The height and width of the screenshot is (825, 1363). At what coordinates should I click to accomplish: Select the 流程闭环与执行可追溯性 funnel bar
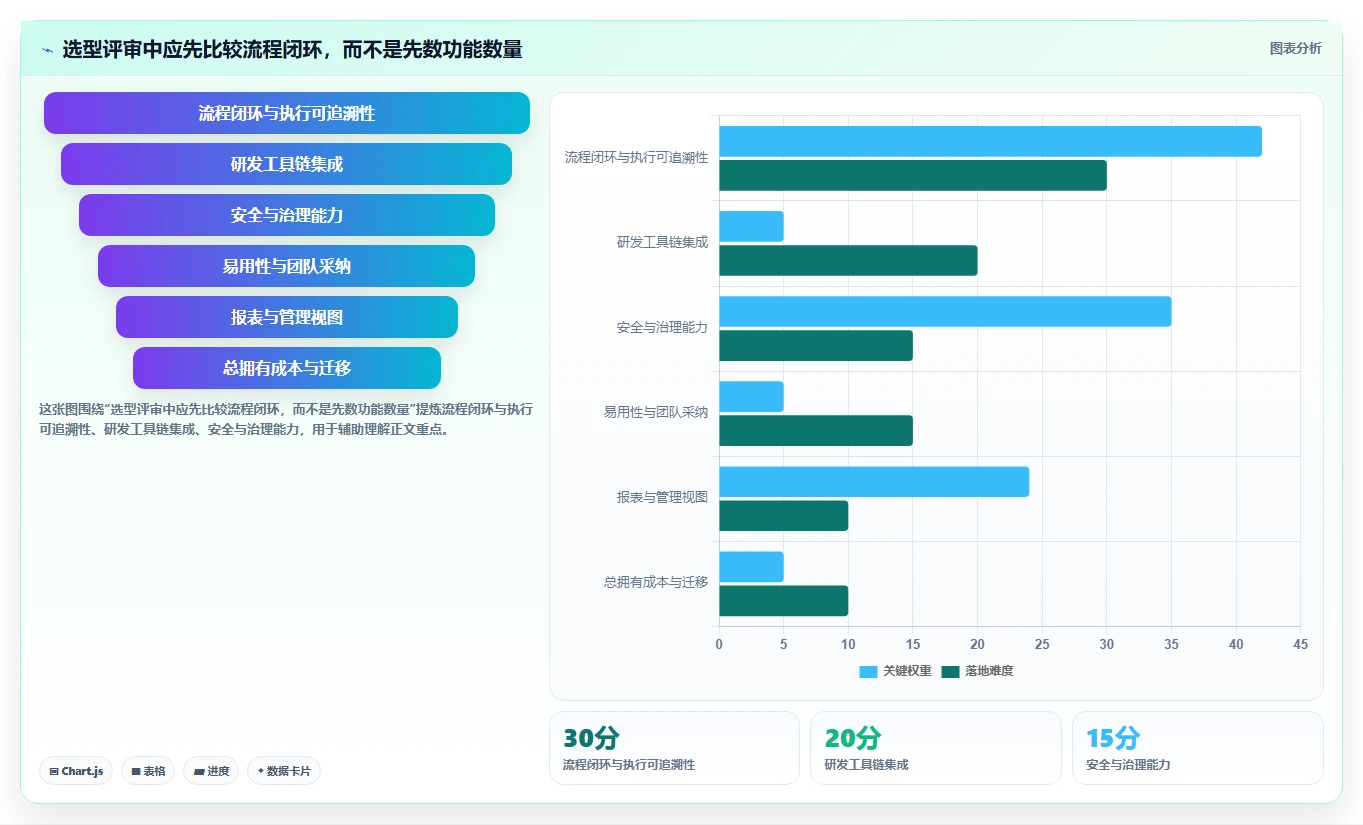tap(287, 113)
